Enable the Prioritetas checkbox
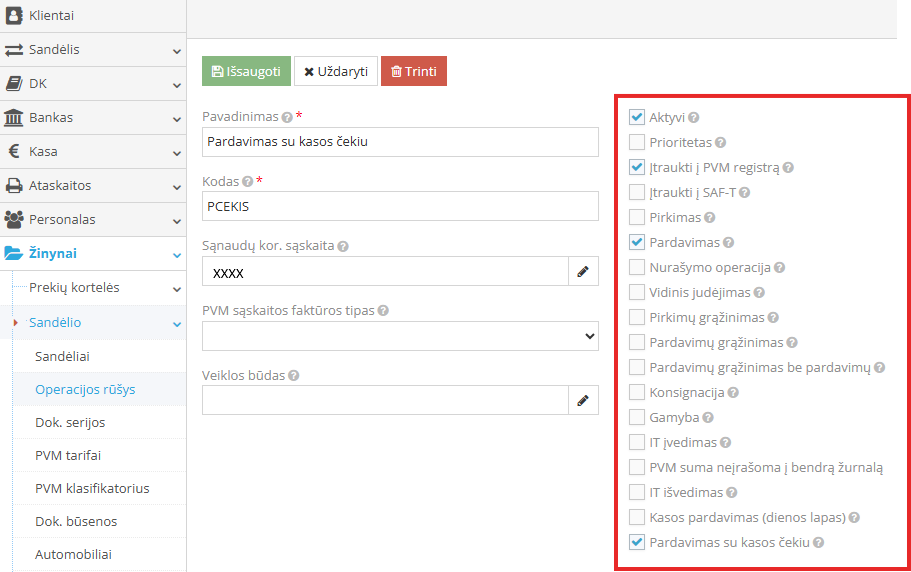The height and width of the screenshot is (572, 911). [x=637, y=142]
